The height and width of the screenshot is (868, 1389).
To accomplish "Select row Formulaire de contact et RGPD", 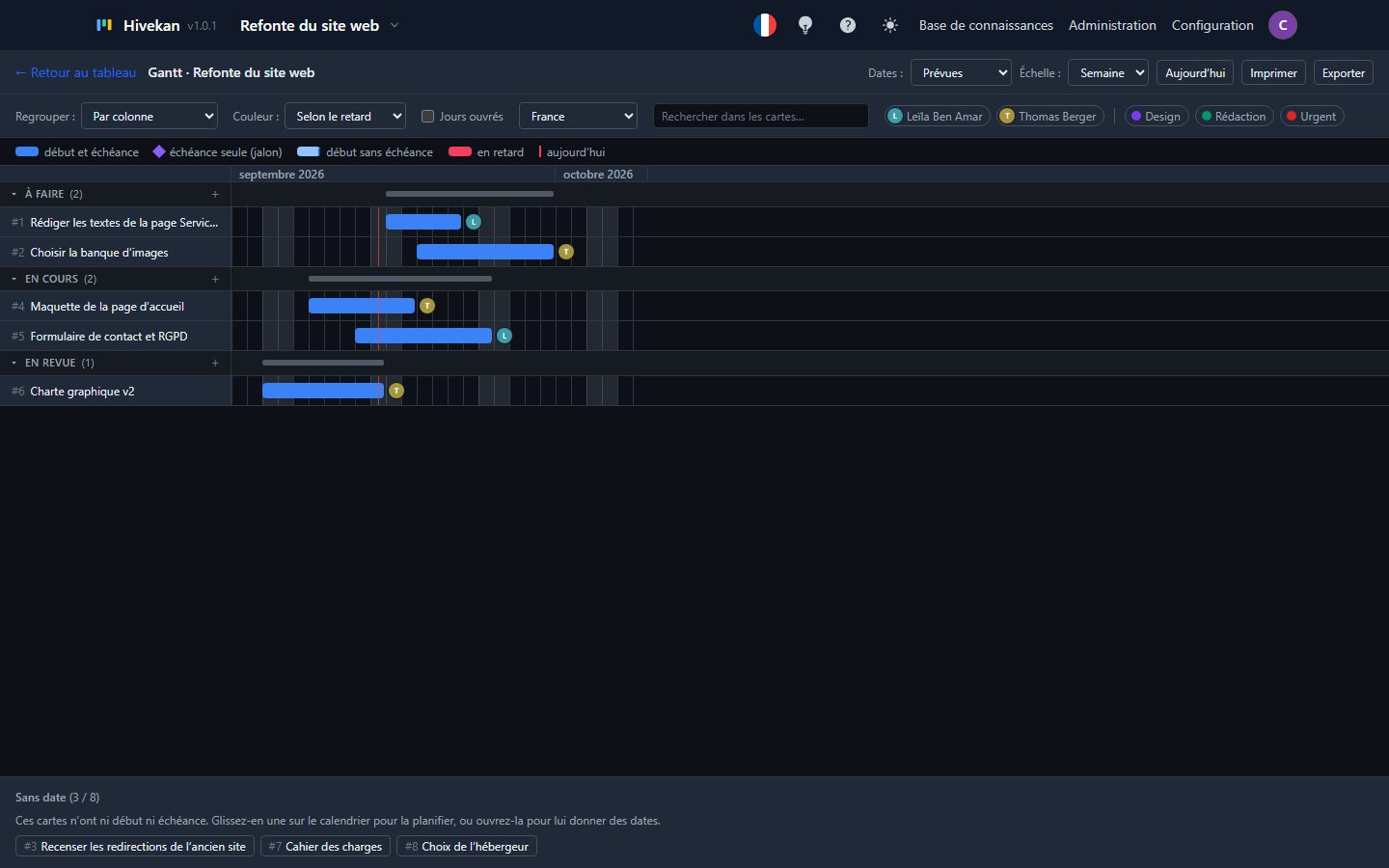I will pyautogui.click(x=116, y=336).
